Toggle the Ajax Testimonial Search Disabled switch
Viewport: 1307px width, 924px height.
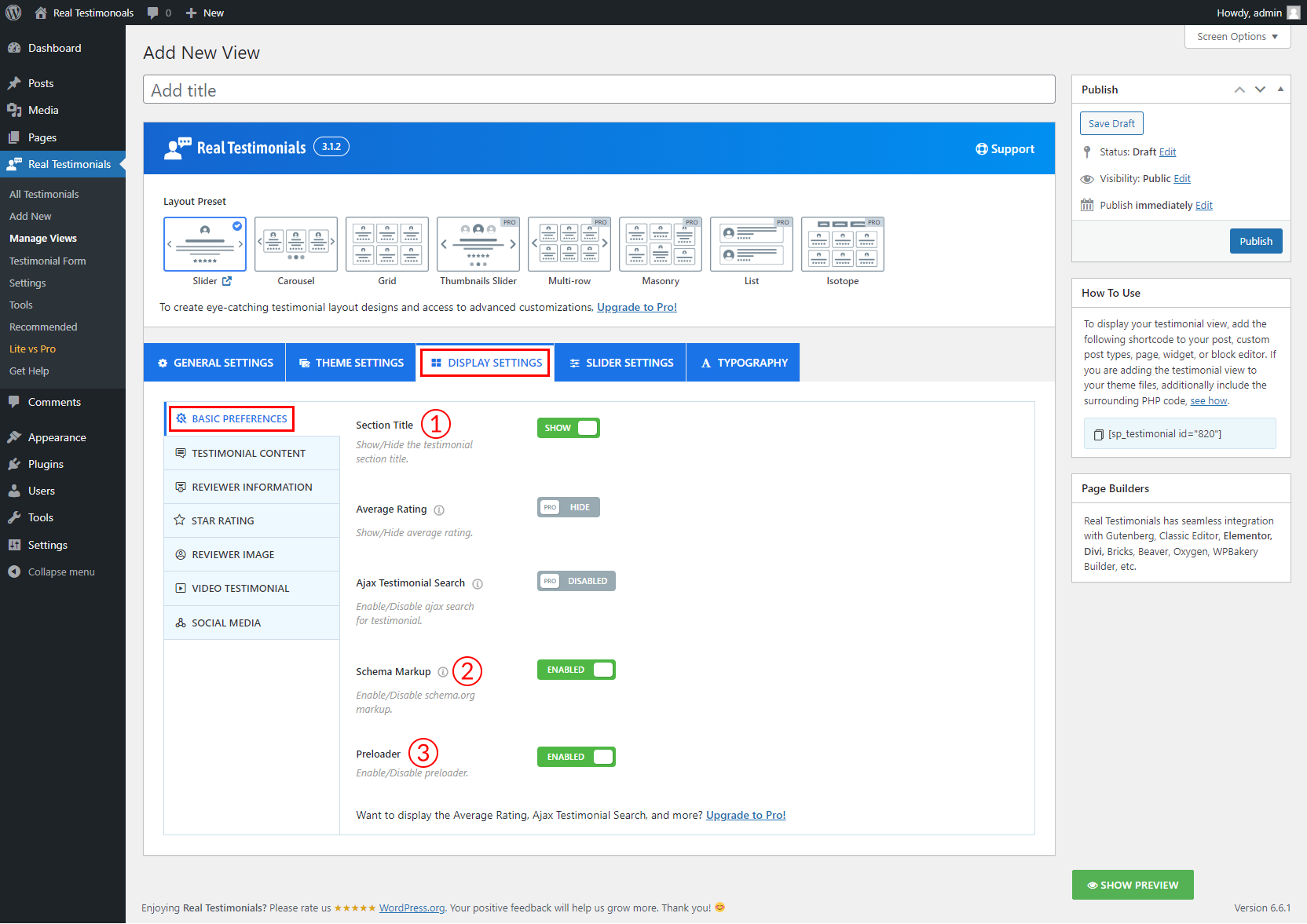click(577, 581)
